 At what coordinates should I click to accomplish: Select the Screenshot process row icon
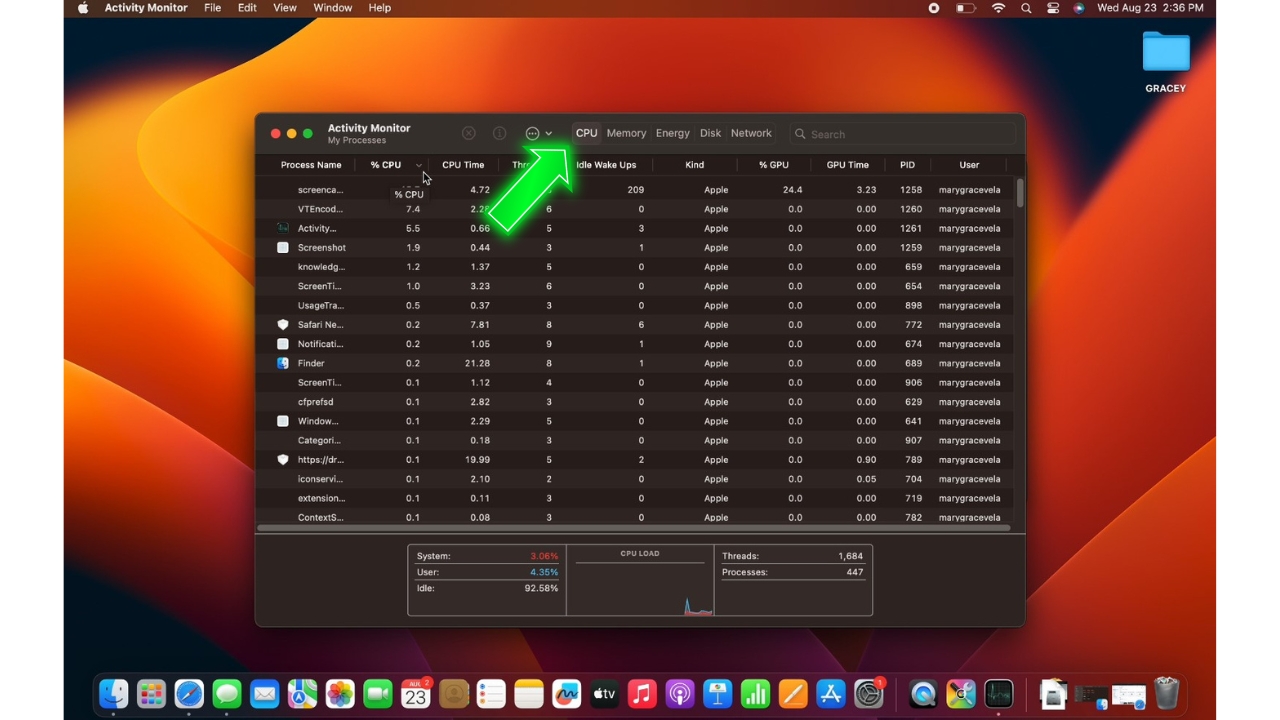[x=283, y=247]
